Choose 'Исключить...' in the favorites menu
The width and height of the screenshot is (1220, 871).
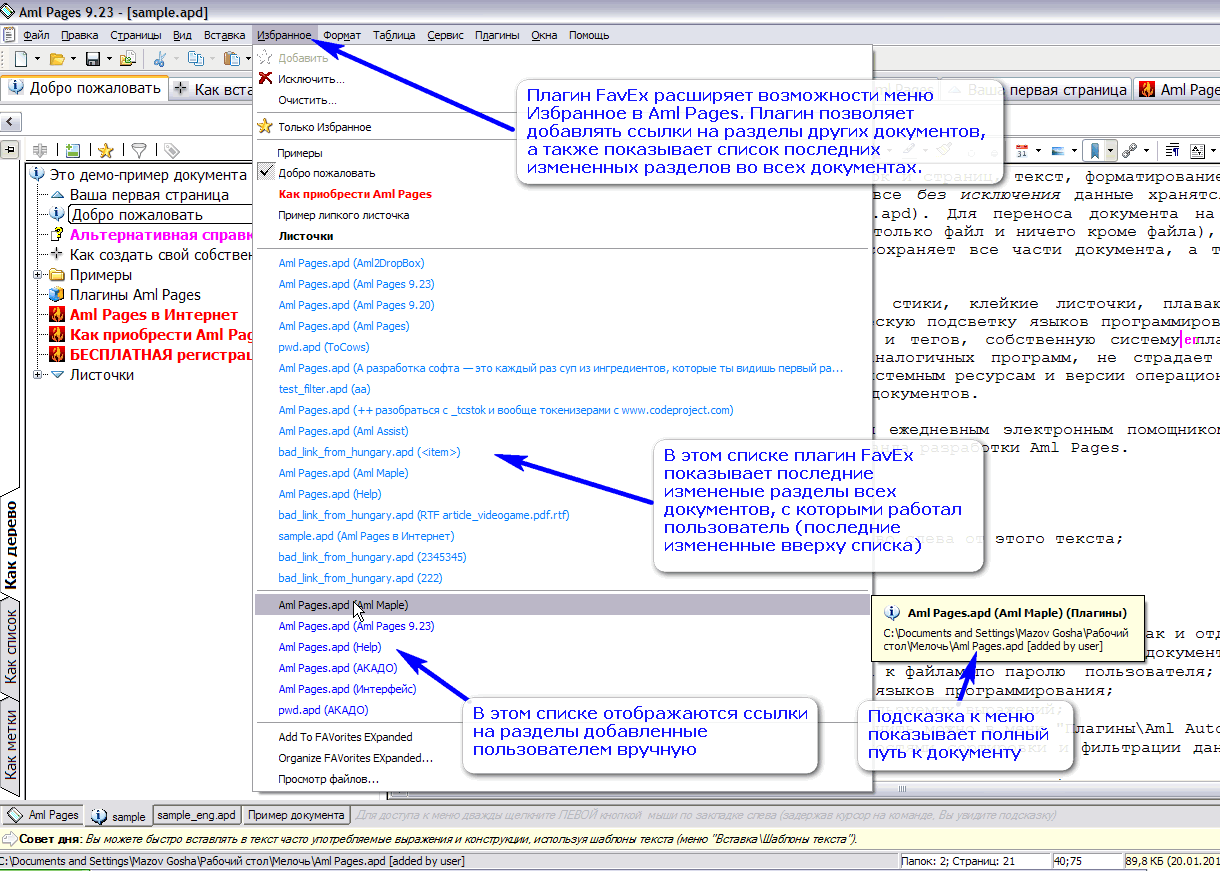(311, 79)
